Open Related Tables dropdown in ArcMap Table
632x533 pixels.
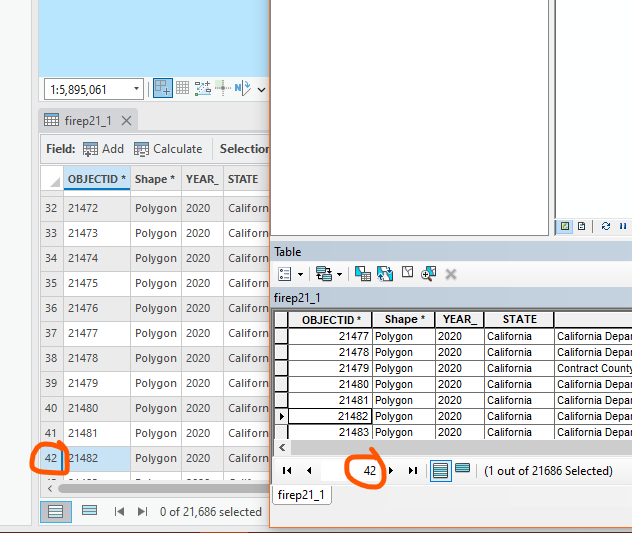(328, 274)
